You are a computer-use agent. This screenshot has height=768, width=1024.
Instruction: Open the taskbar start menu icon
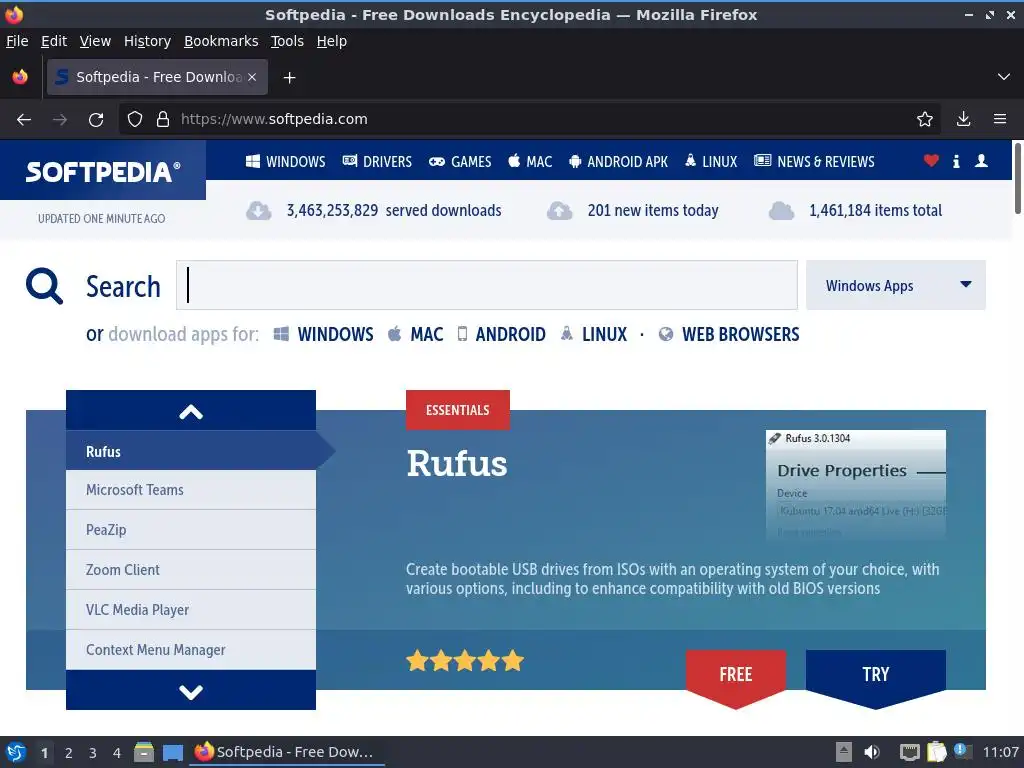pyautogui.click(x=16, y=752)
